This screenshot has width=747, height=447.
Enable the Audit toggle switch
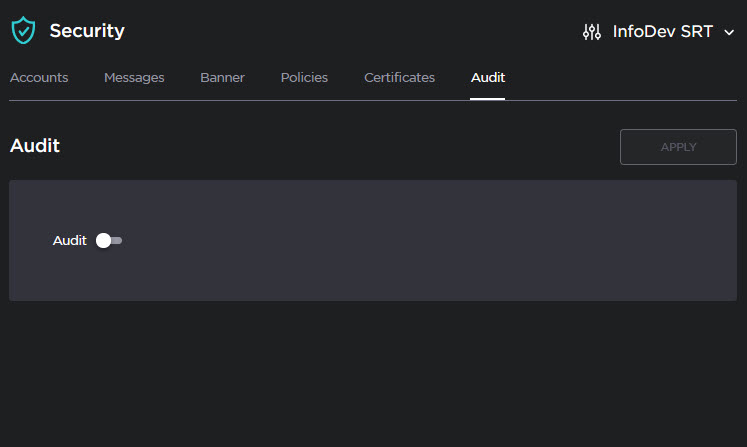tap(109, 240)
